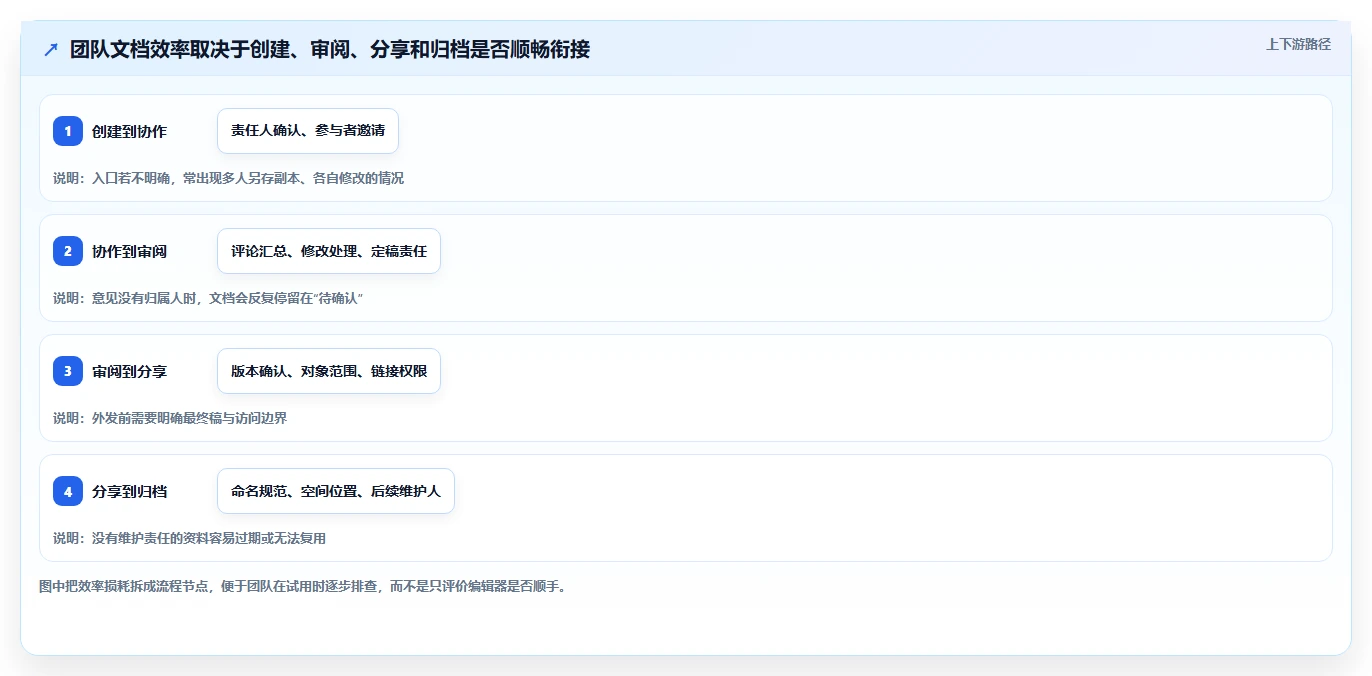This screenshot has width=1372, height=676.
Task: Click the 审阅到分享 step label
Action: pos(129,371)
